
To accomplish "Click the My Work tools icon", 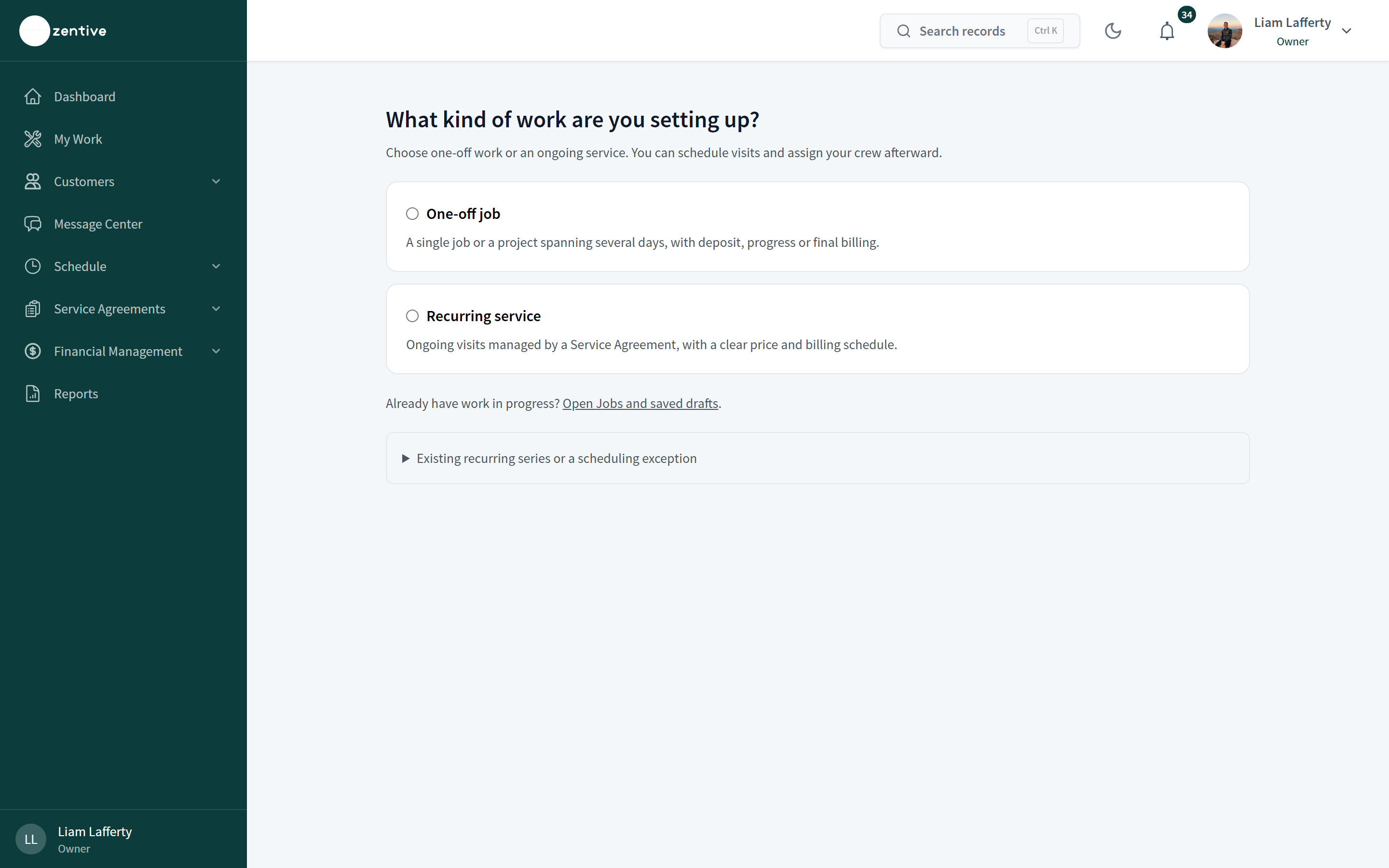I will click(x=33, y=139).
